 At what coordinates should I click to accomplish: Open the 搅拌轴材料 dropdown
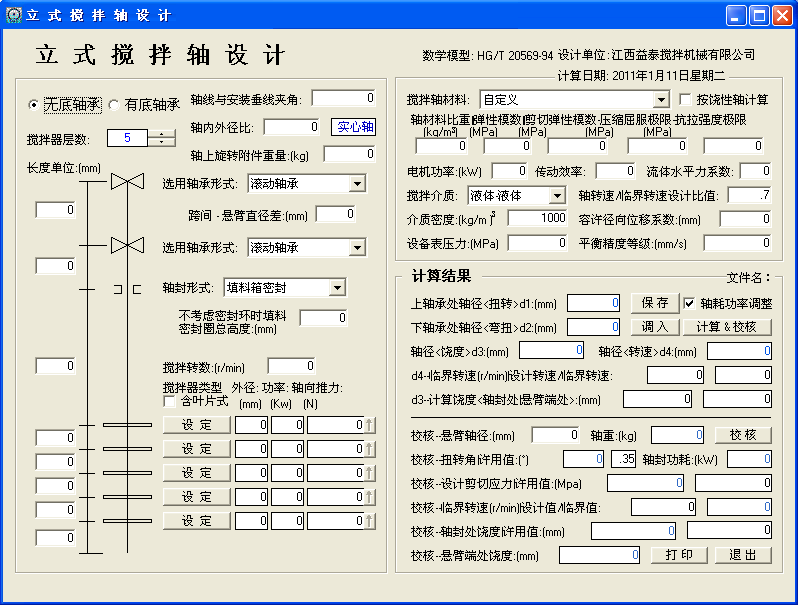pyautogui.click(x=660, y=100)
